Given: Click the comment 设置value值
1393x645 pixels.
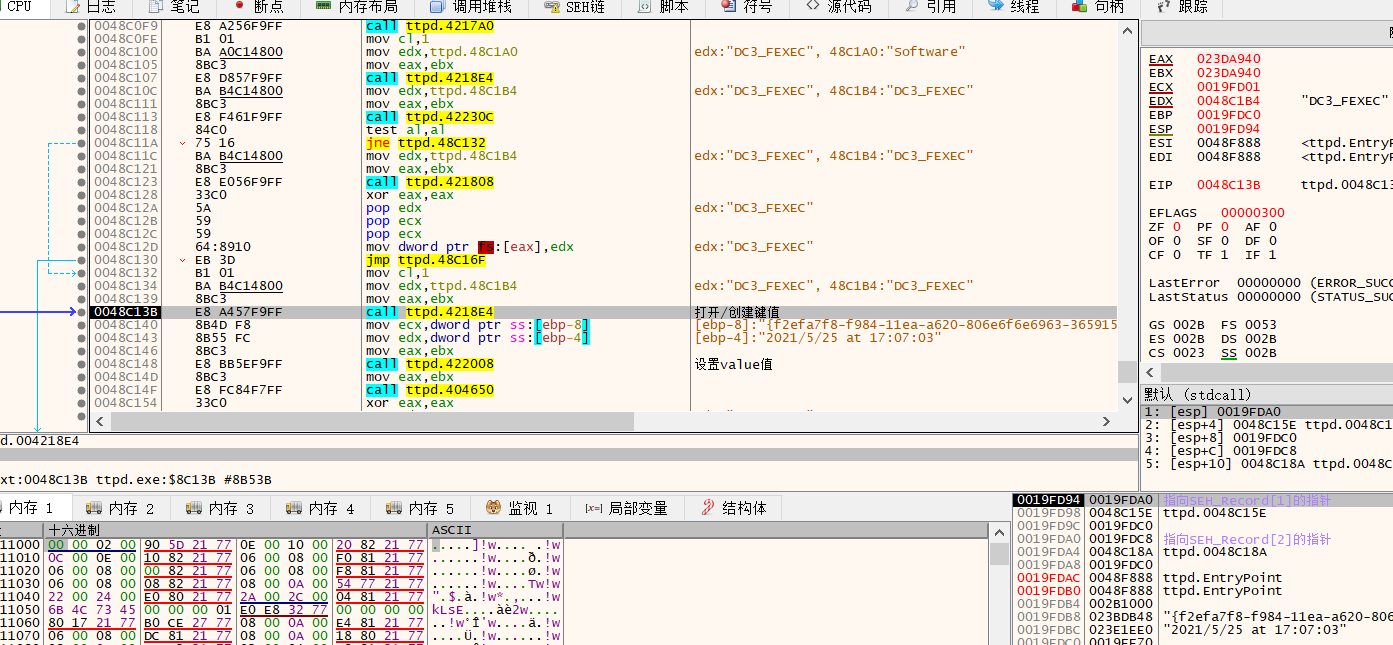Looking at the screenshot, I should [733, 364].
